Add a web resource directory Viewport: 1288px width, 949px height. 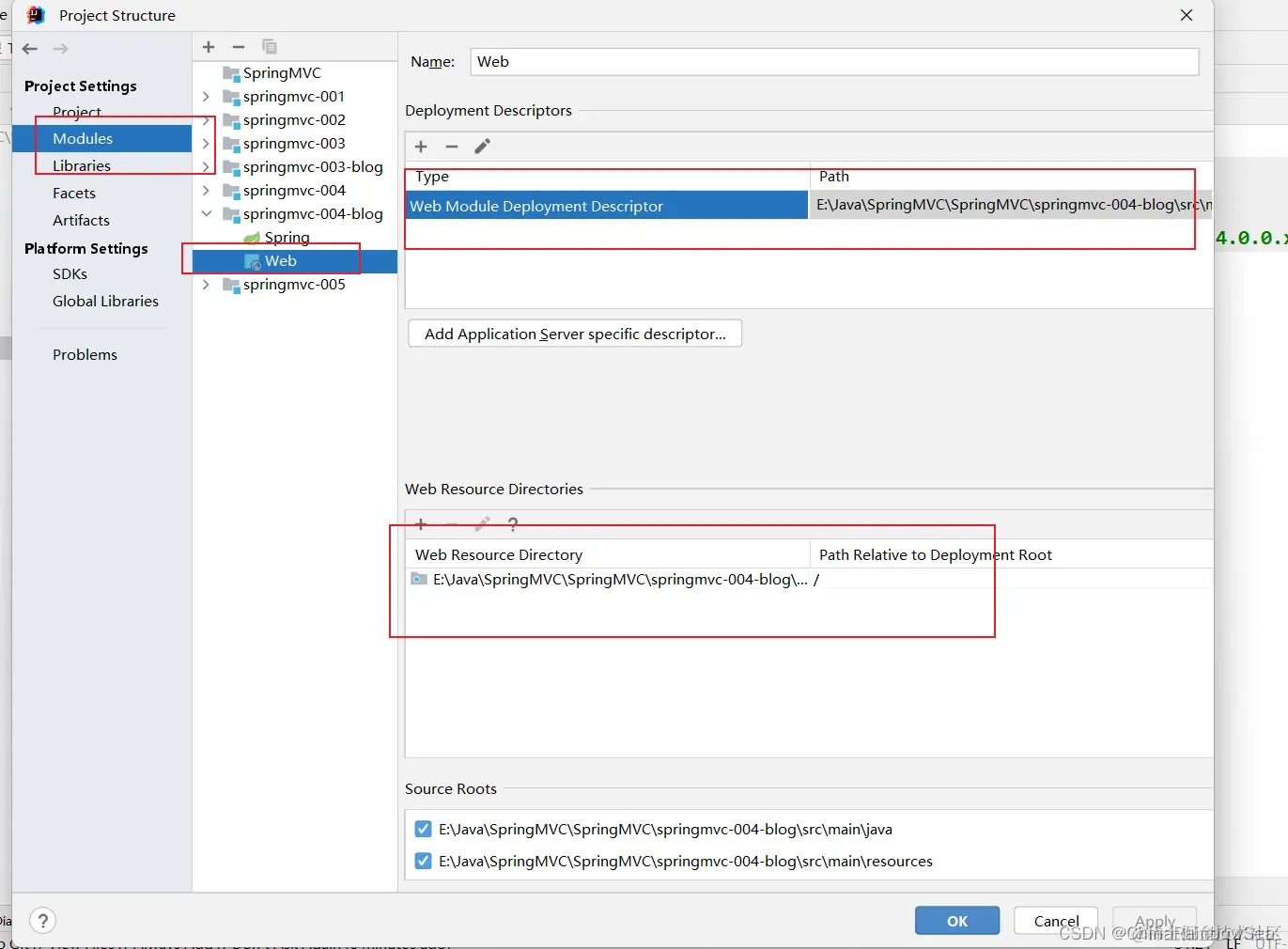coord(421,524)
